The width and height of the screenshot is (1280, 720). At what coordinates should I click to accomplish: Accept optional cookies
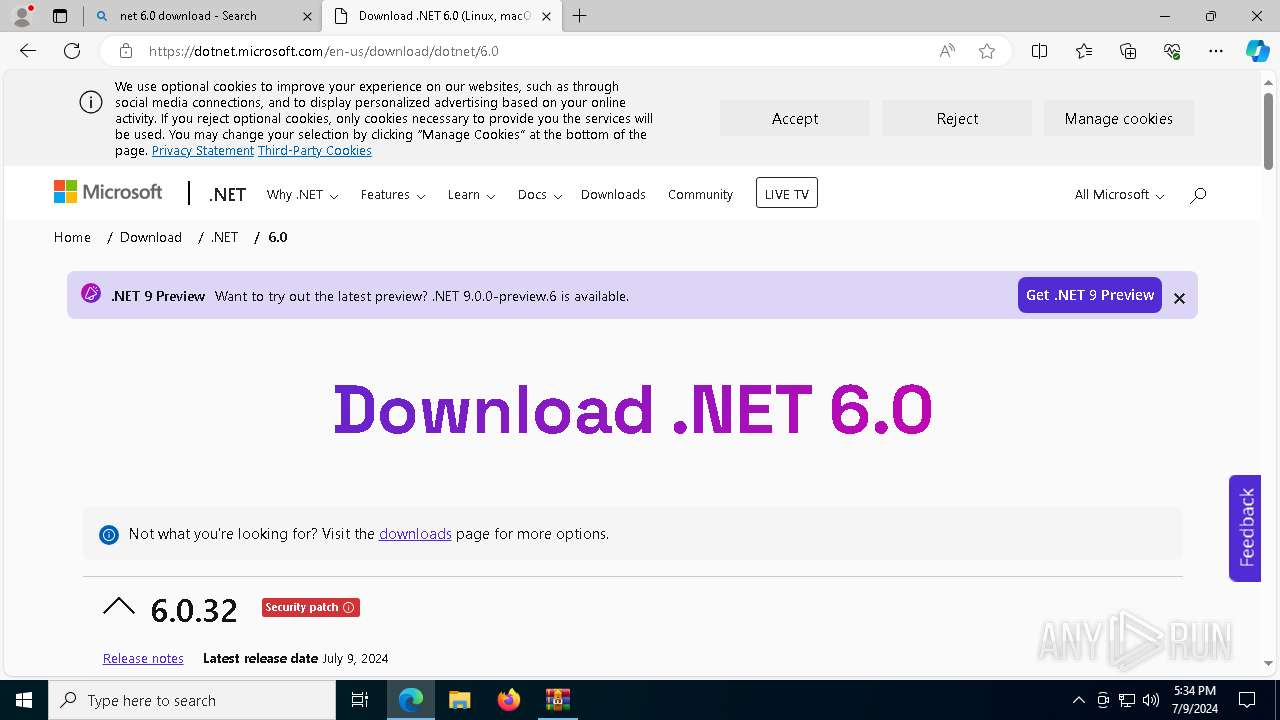(794, 118)
